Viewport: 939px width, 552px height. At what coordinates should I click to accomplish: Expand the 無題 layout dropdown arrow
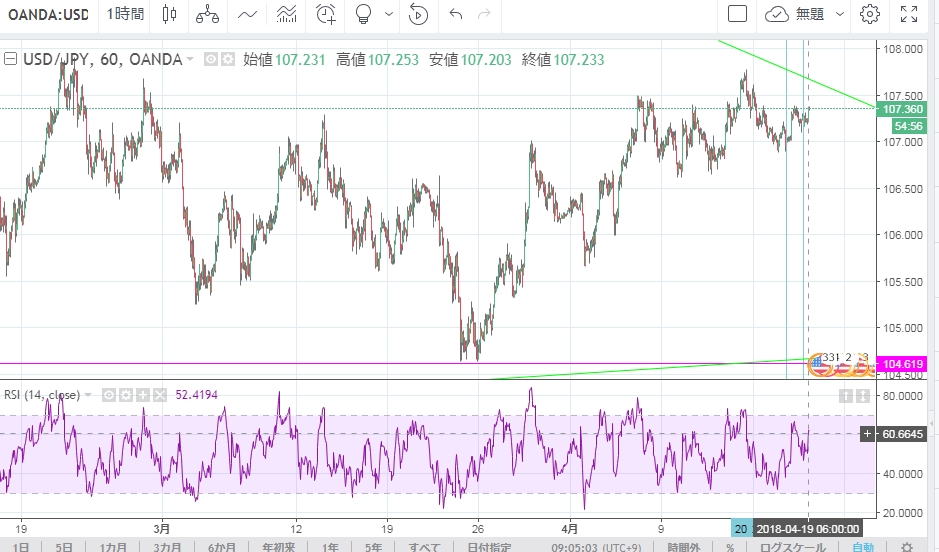tap(840, 14)
